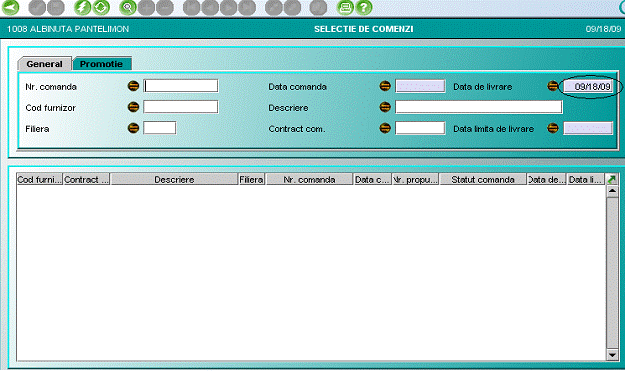Switch to the Promotie tab
Viewport: 626px width, 371px height.
click(x=101, y=64)
